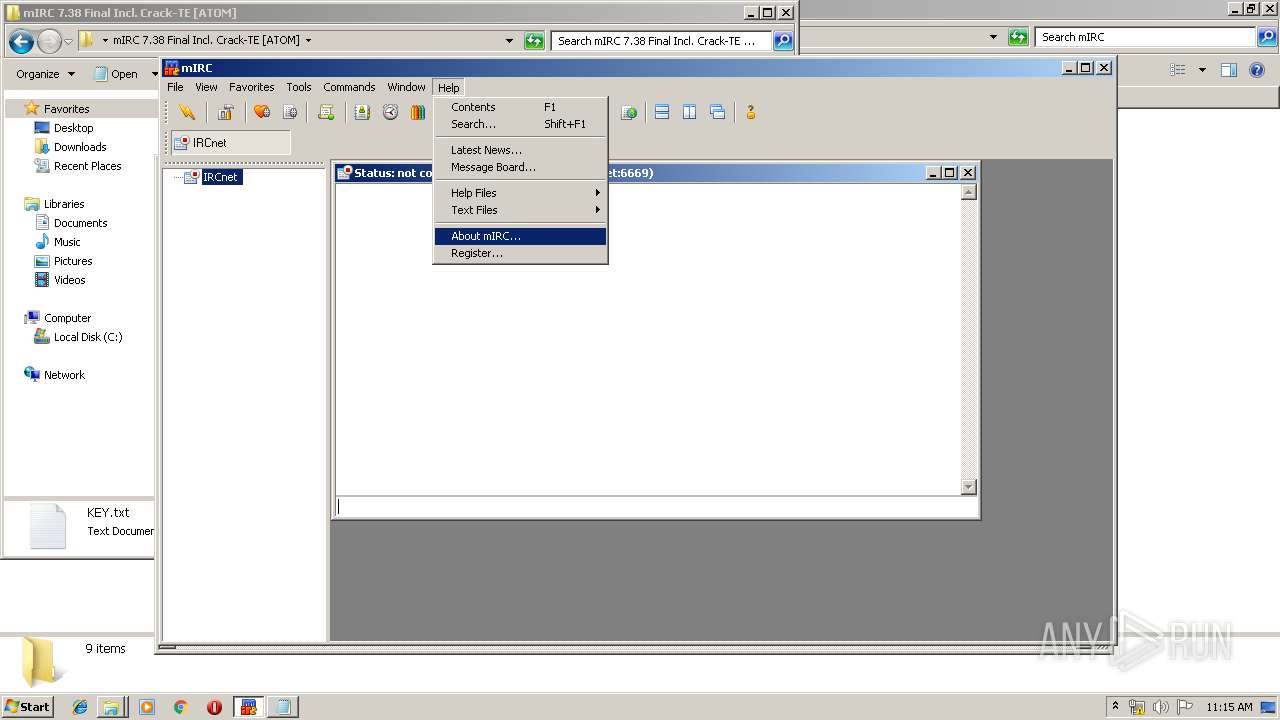Expand the Help Files submenu
This screenshot has height=720, width=1280.
click(520, 193)
